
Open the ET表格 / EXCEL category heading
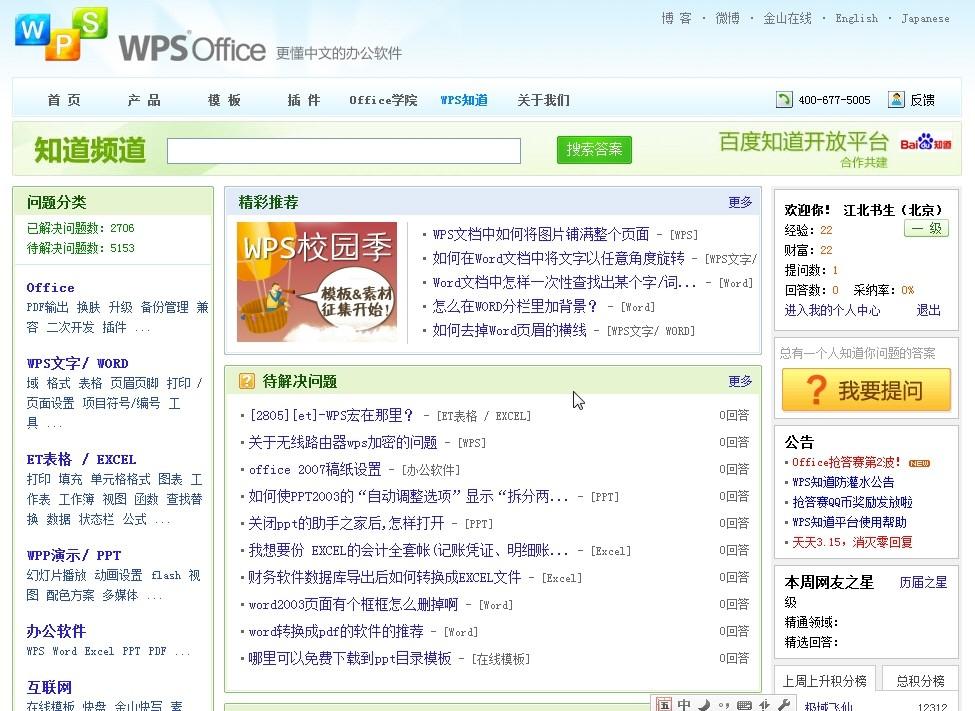pos(81,460)
